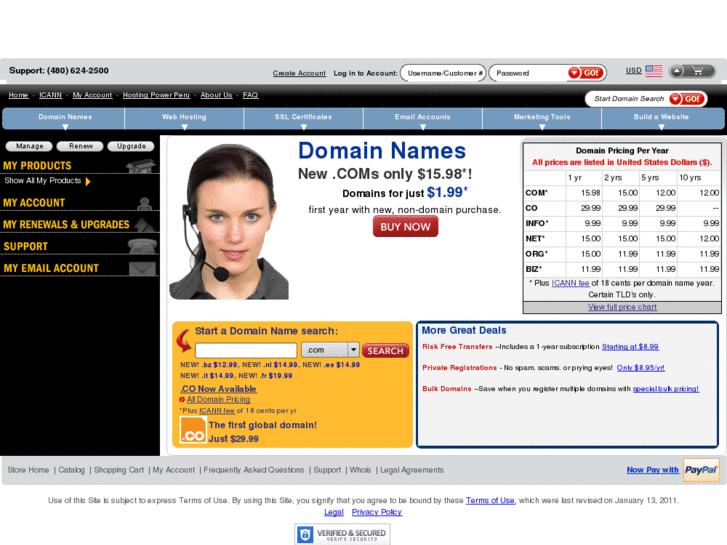Click the login GO! button

tap(586, 73)
